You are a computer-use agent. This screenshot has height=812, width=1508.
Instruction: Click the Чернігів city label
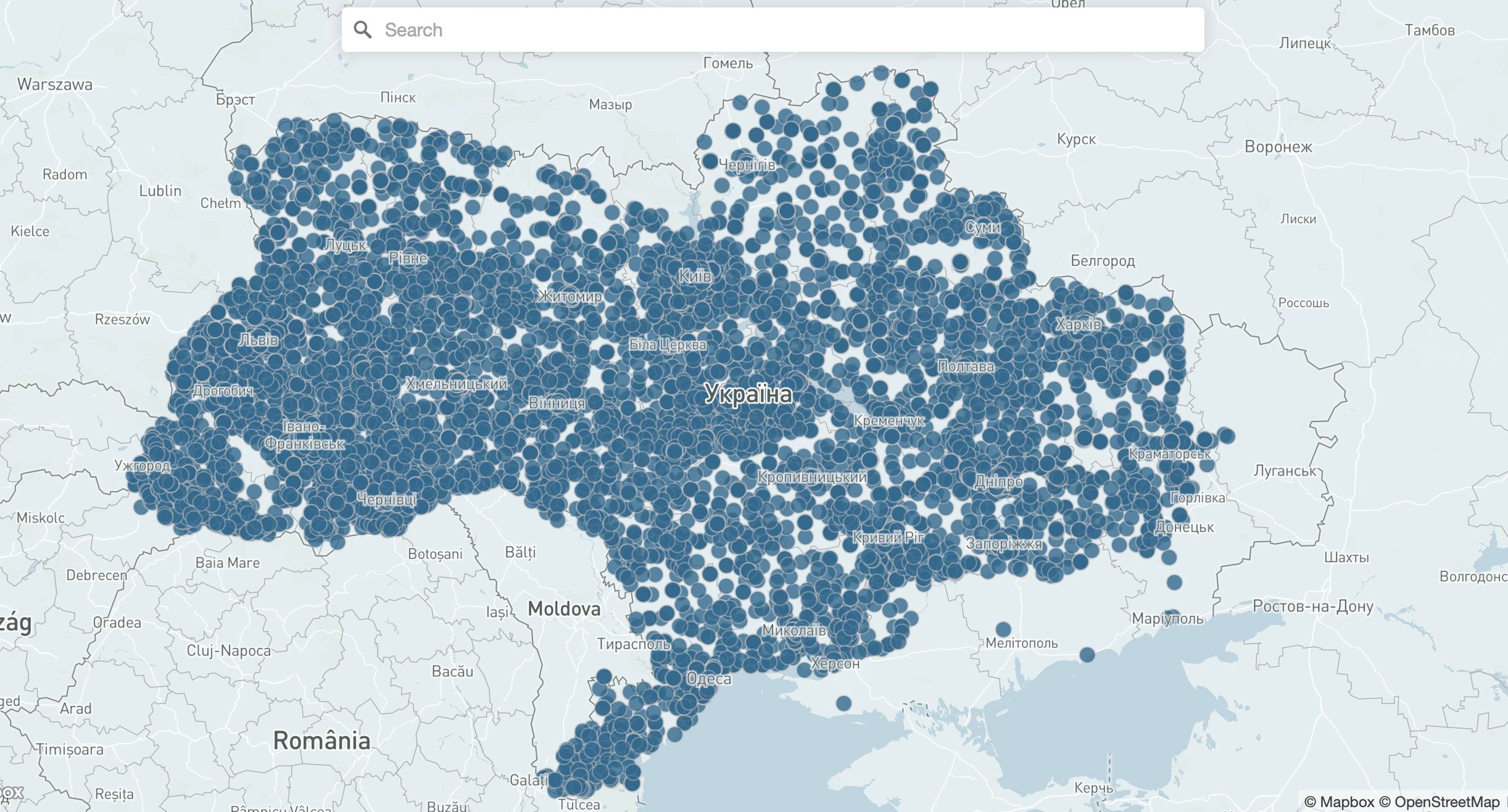[747, 165]
